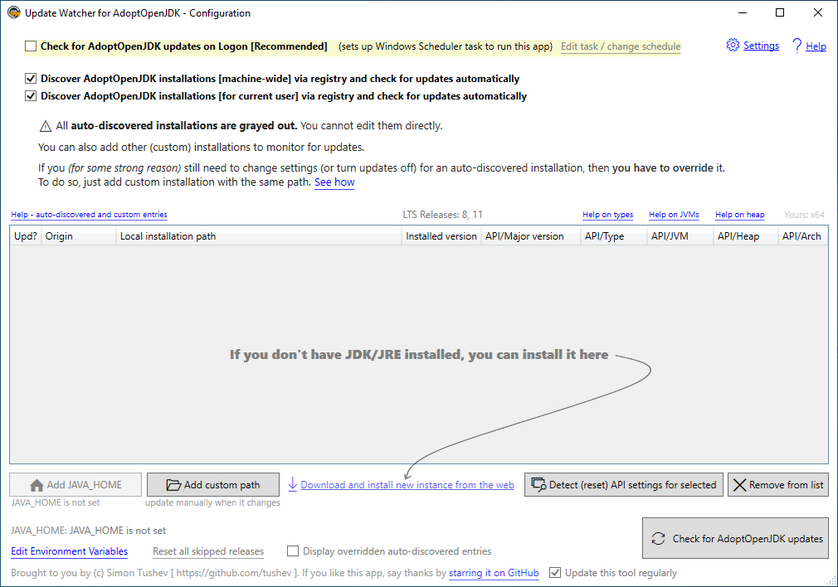Click the API/Type column header
838x587 pixels.
coord(614,236)
